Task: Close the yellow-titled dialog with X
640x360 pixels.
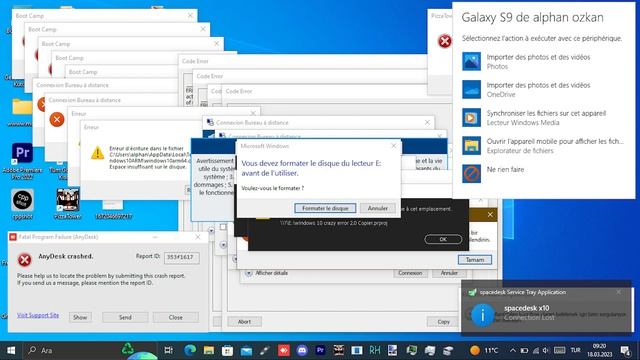Action: [x=490, y=214]
